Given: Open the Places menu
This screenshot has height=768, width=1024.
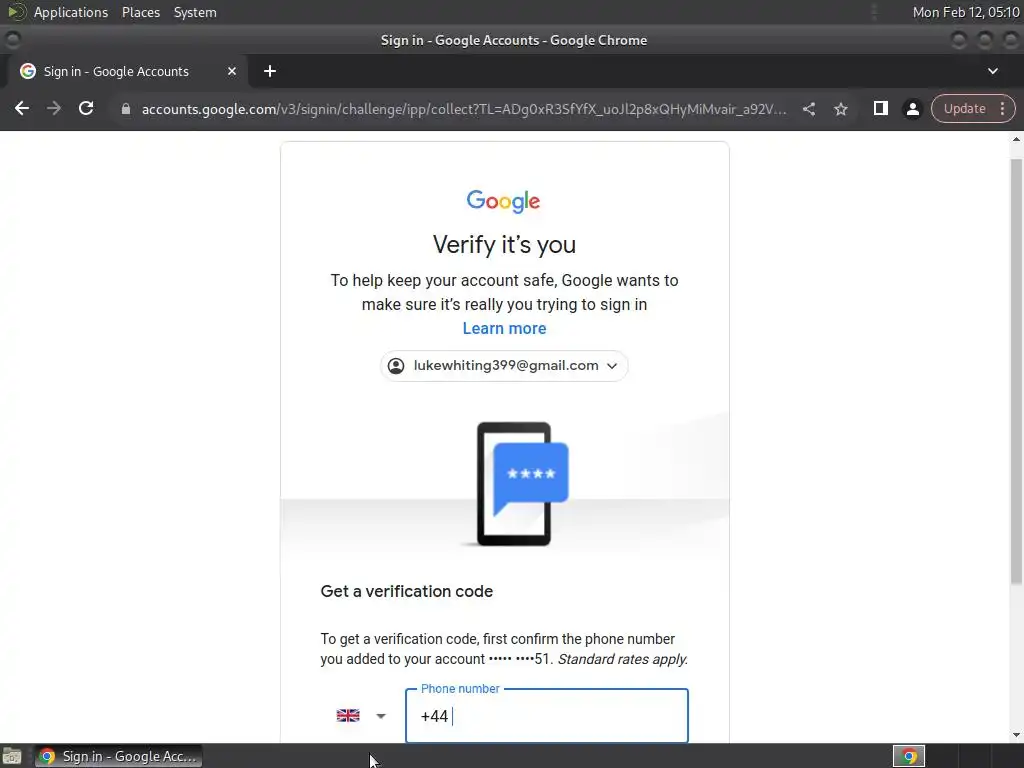Looking at the screenshot, I should click(140, 12).
